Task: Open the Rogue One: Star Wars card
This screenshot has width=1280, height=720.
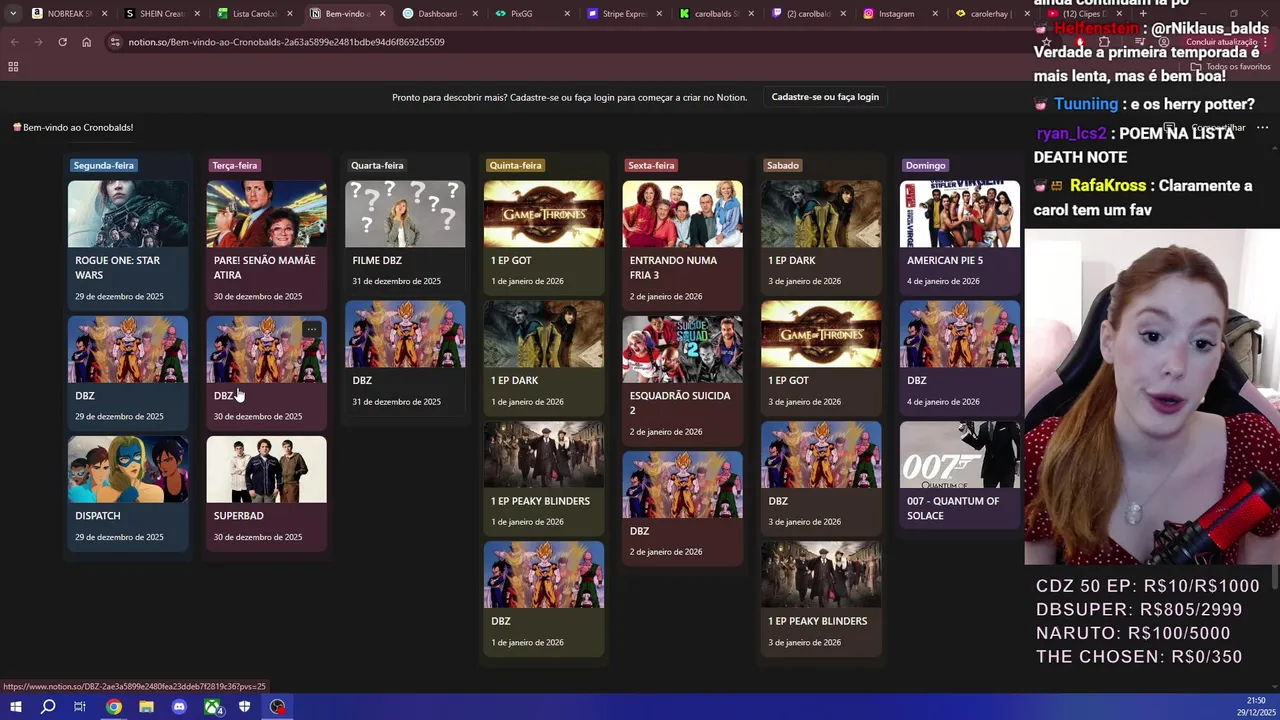Action: (x=128, y=244)
